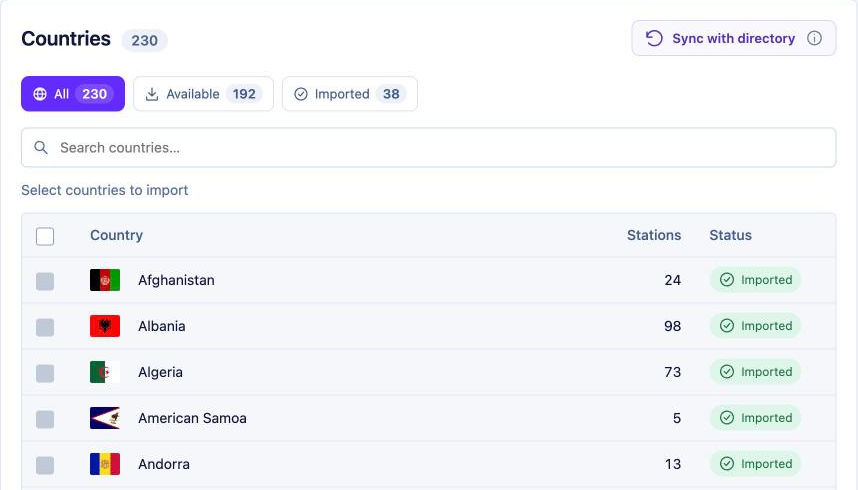Click the Select countries to import text

click(105, 190)
